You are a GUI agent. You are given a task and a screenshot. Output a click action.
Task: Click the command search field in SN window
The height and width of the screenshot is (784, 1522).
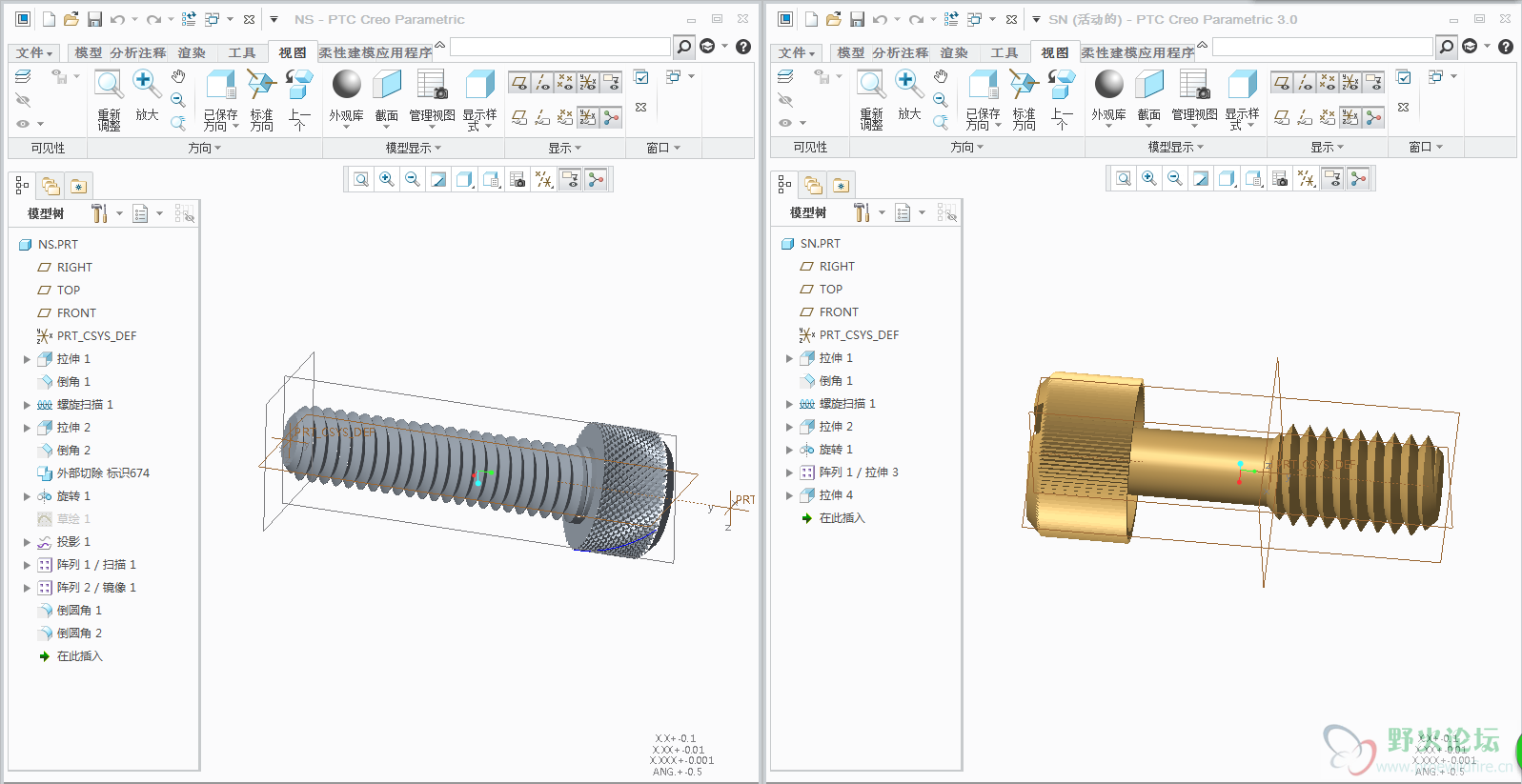tap(1323, 47)
